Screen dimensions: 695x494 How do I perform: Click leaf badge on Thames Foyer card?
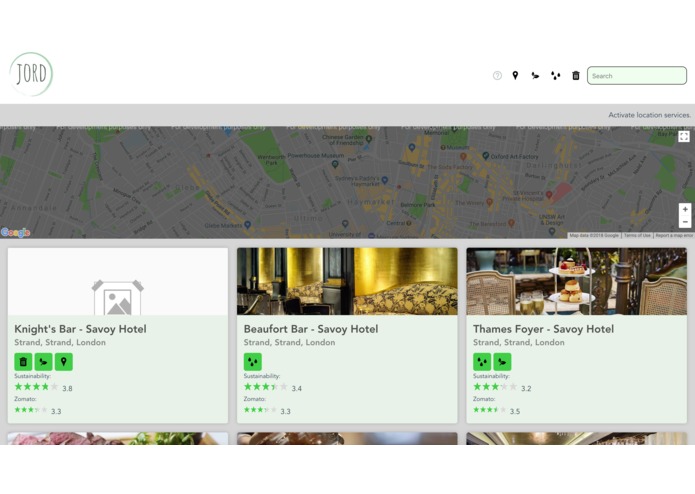point(502,362)
